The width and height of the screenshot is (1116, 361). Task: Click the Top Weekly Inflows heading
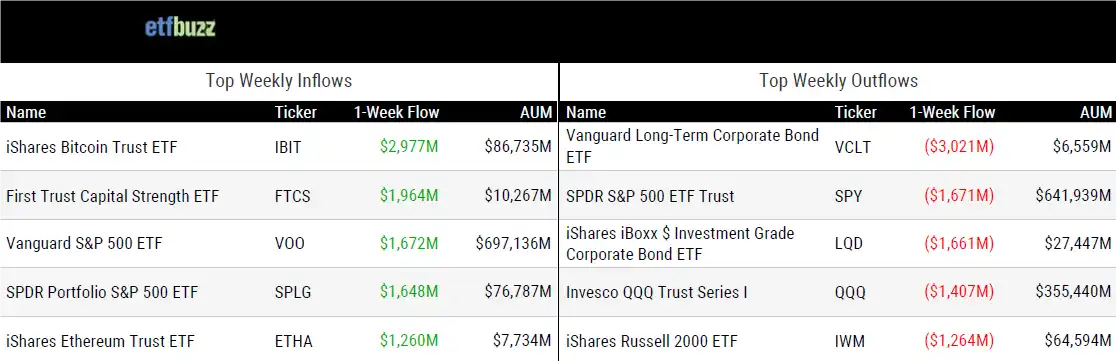tap(279, 80)
